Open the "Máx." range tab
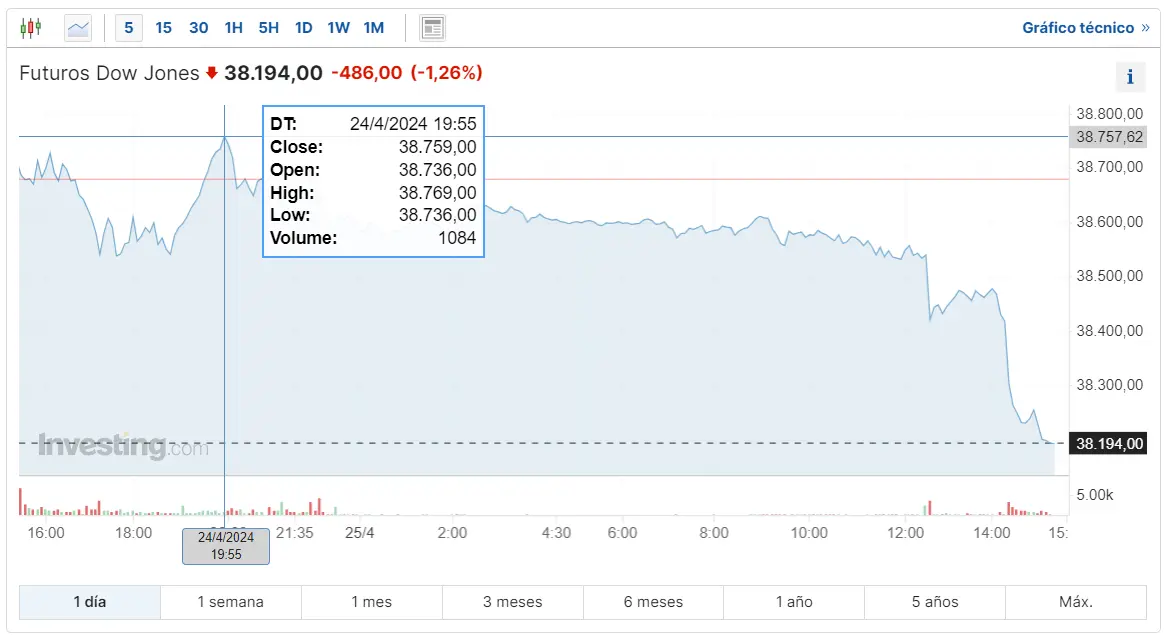 click(x=1074, y=602)
